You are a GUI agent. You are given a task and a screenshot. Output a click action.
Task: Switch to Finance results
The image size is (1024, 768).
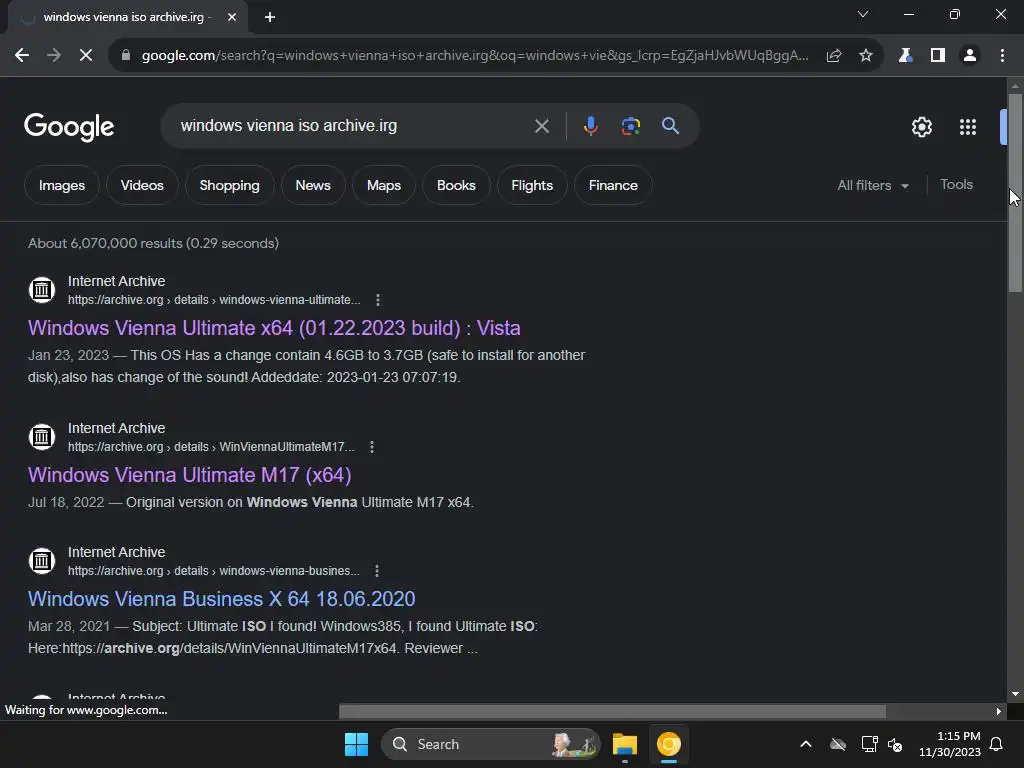pos(613,185)
